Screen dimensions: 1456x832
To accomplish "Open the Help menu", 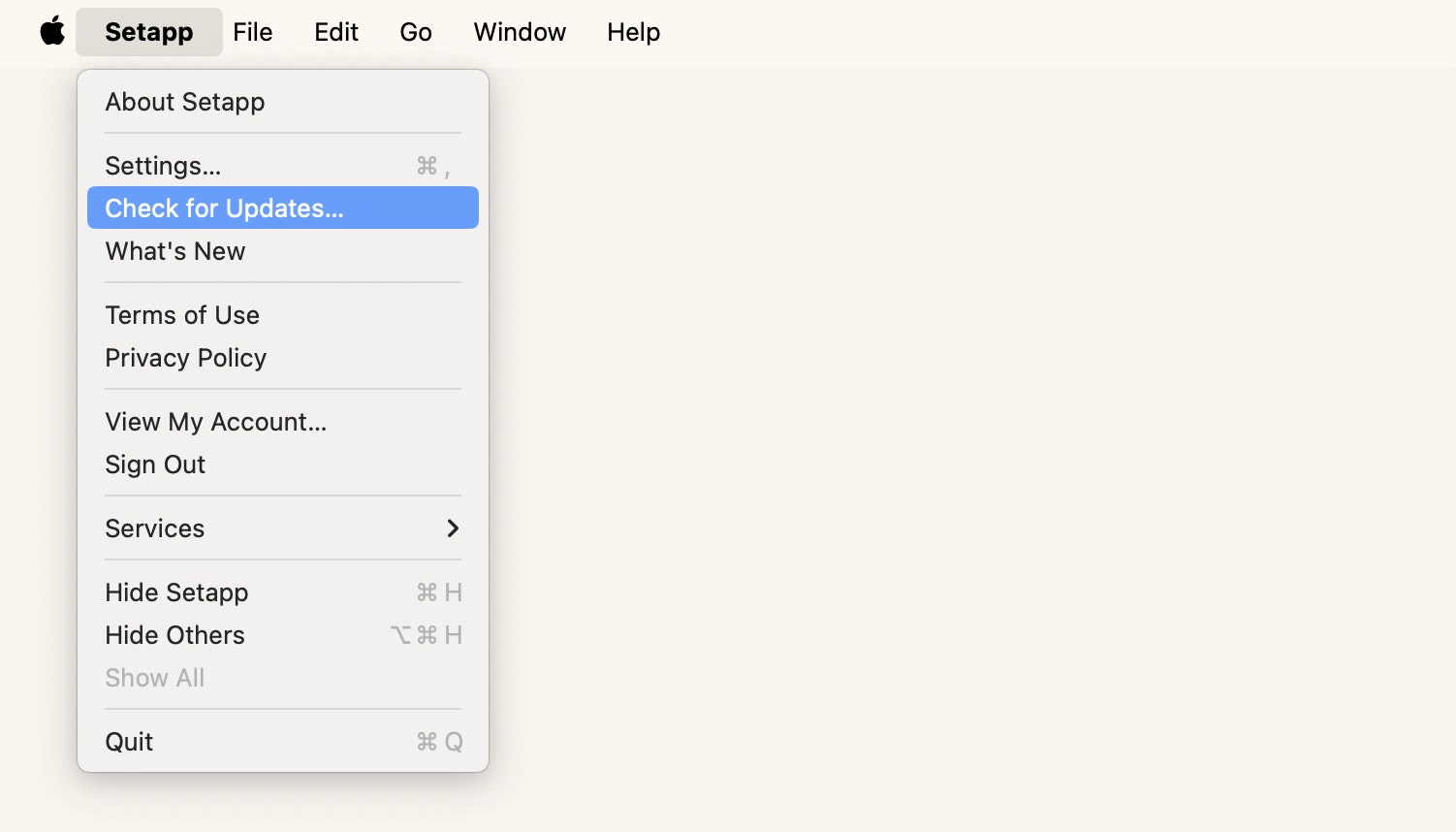I will coord(634,32).
